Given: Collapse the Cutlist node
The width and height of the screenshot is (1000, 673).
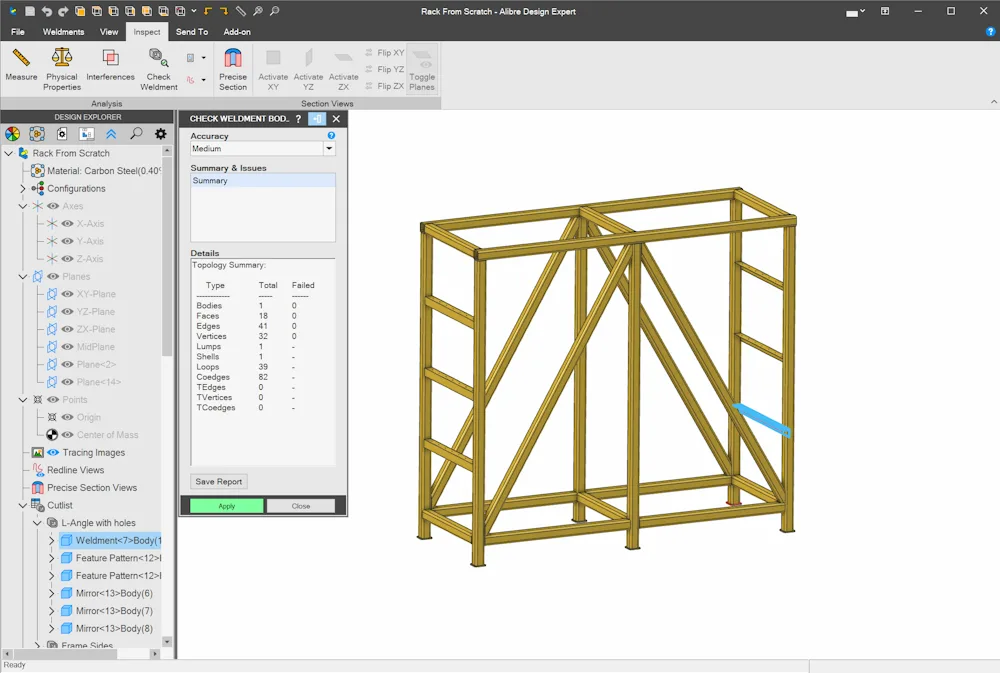Looking at the screenshot, I should 23,505.
